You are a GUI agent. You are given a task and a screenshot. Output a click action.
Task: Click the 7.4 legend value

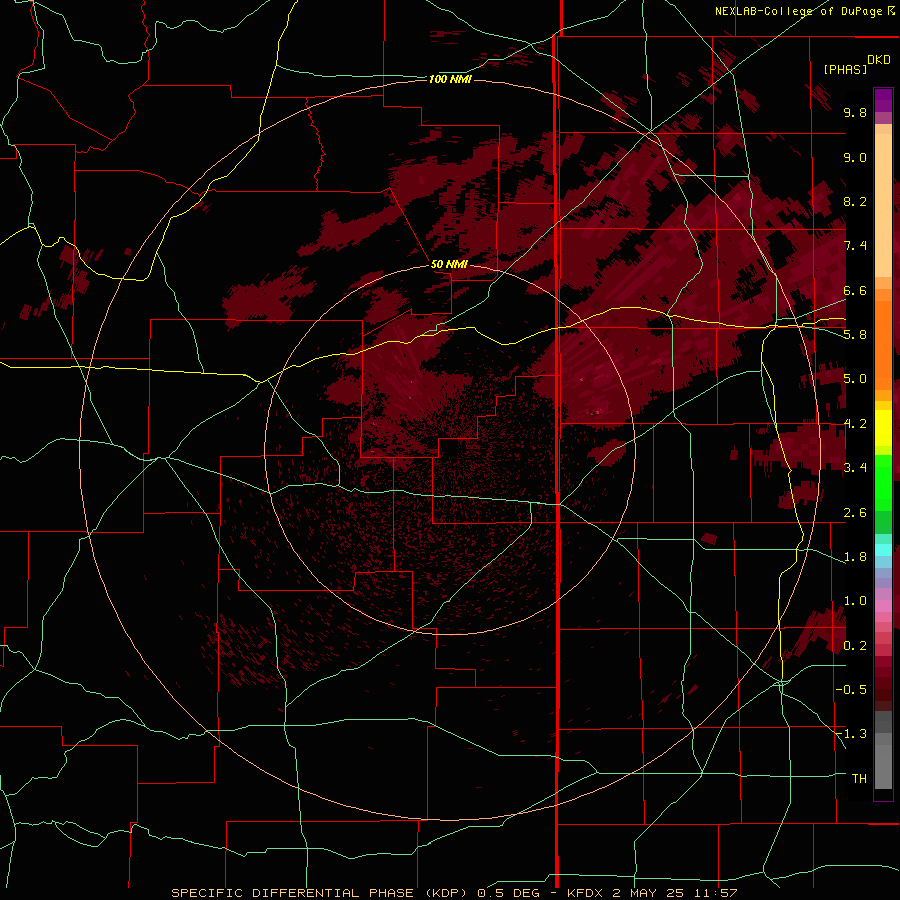[x=855, y=246]
